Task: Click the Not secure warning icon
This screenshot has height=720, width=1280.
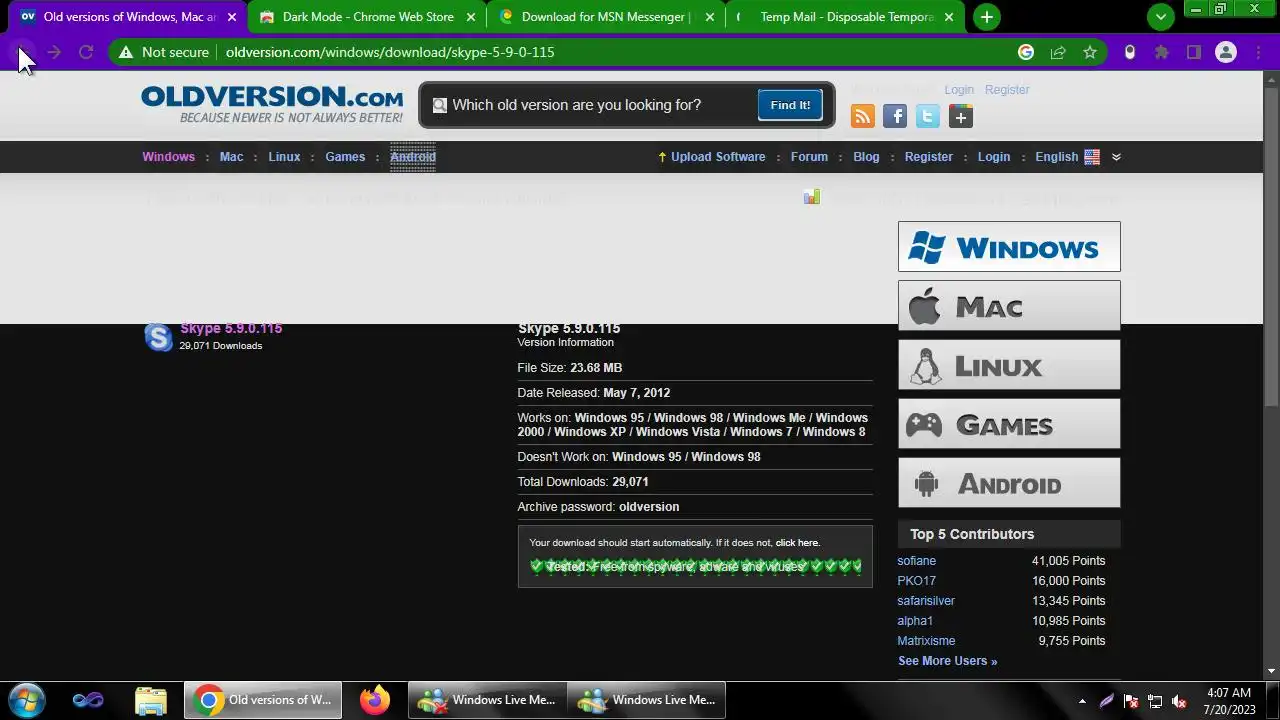Action: click(126, 52)
